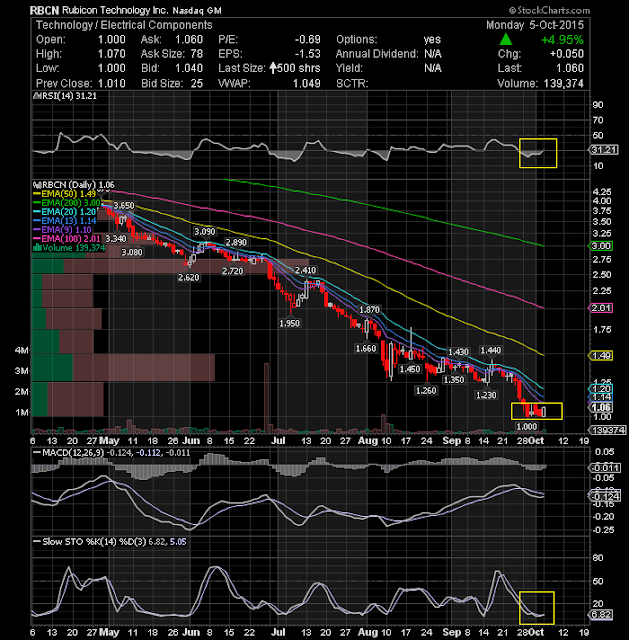Image resolution: width=629 pixels, height=640 pixels.
Task: Click the cyan 1.20 tag on the price axis
Action: pyautogui.click(x=601, y=389)
